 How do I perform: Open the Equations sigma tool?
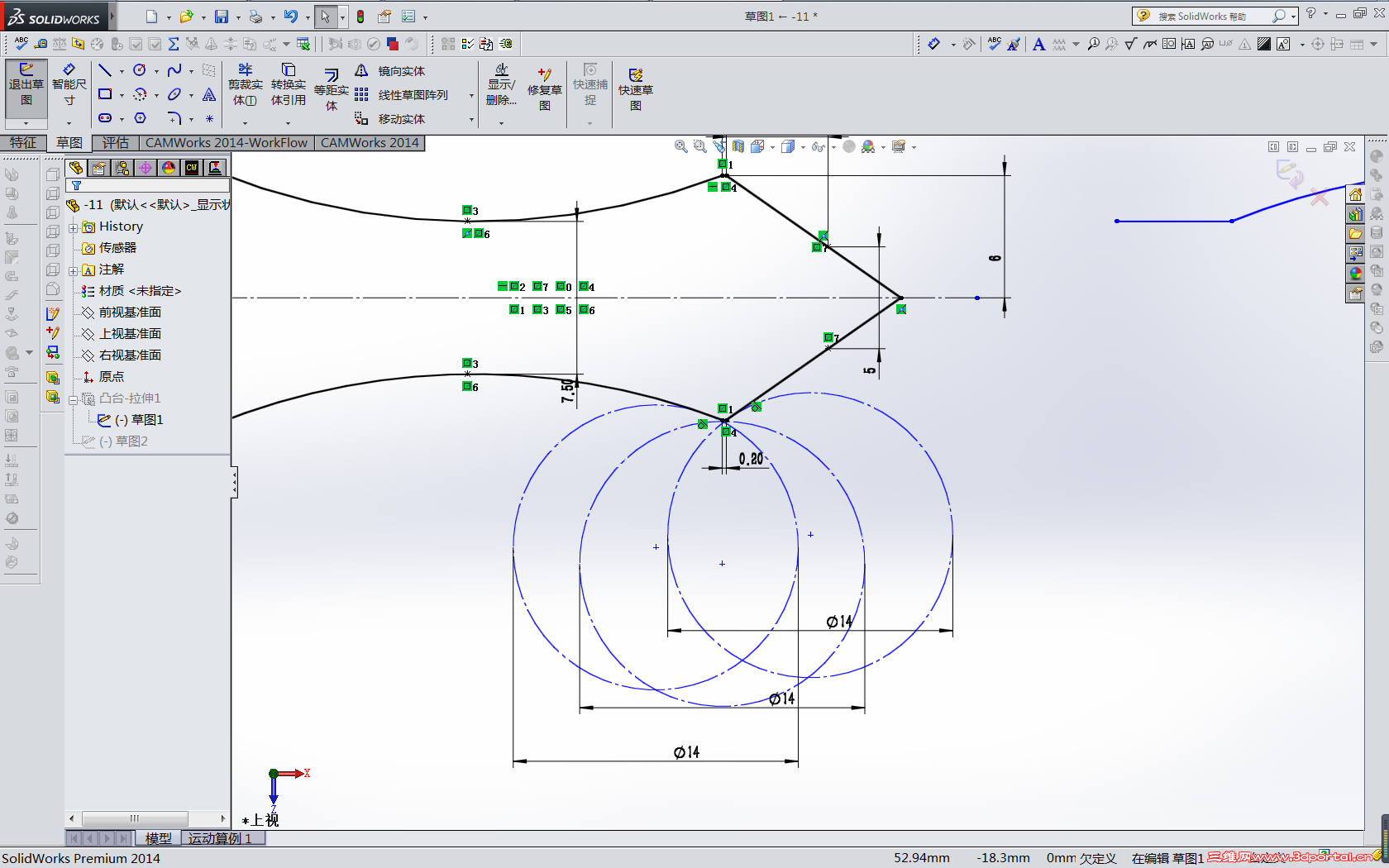[174, 44]
